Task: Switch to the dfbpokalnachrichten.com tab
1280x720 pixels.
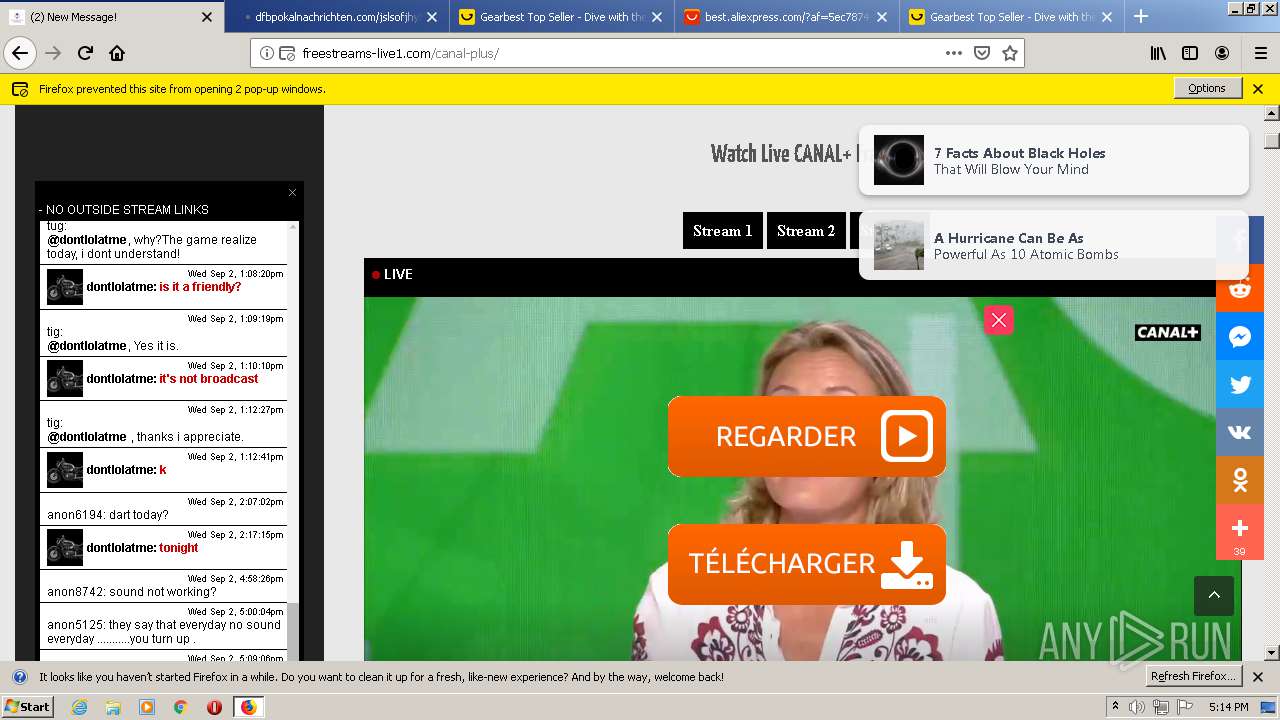Action: (x=336, y=17)
